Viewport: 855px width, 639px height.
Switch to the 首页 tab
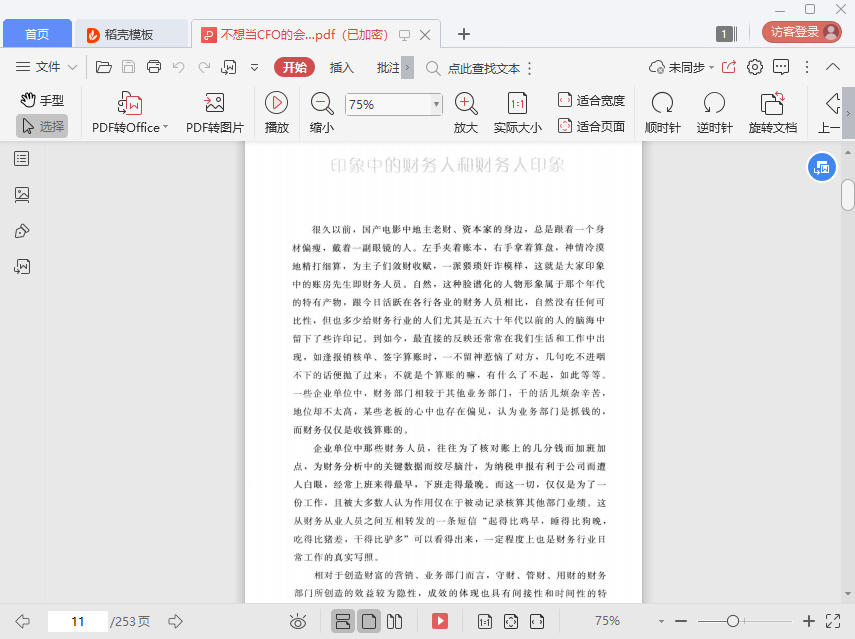click(x=37, y=34)
